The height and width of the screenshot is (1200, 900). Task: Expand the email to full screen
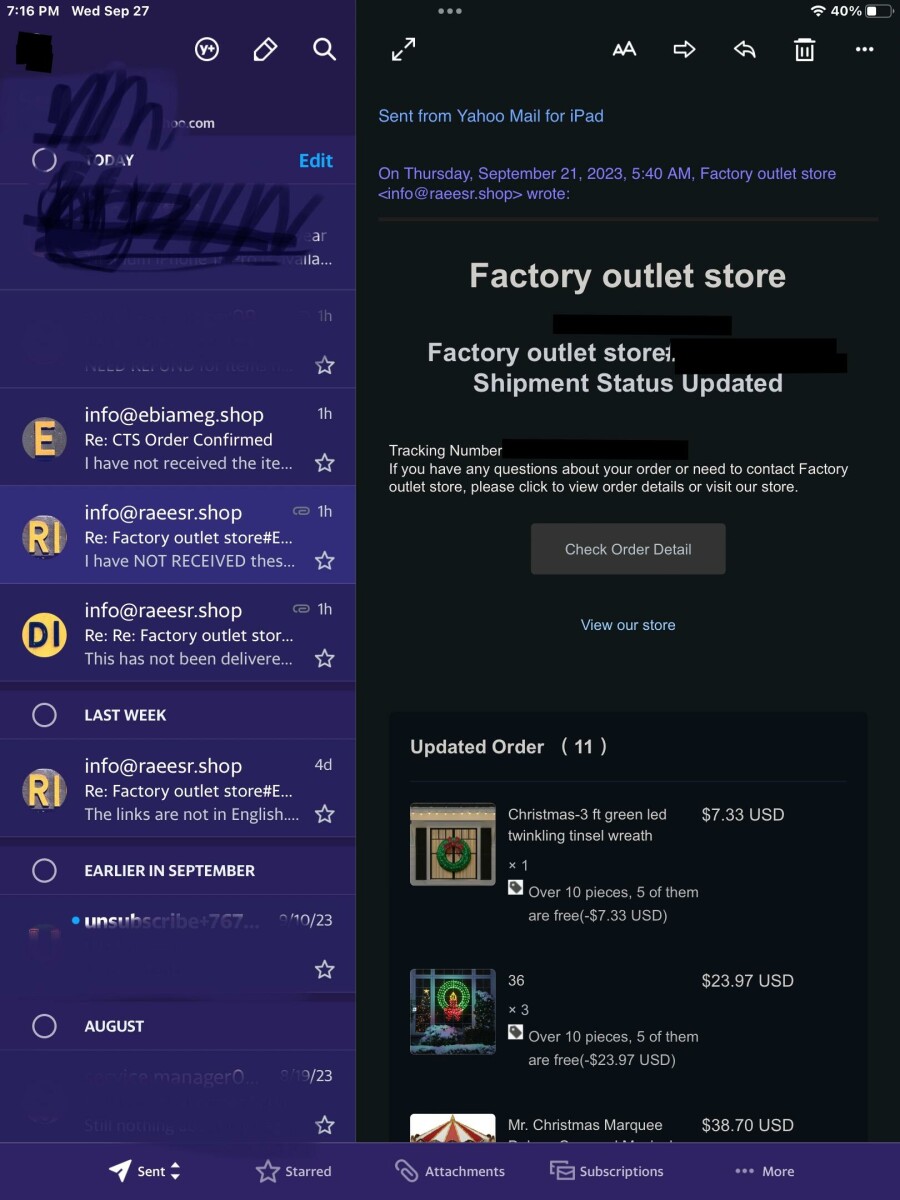click(x=403, y=49)
